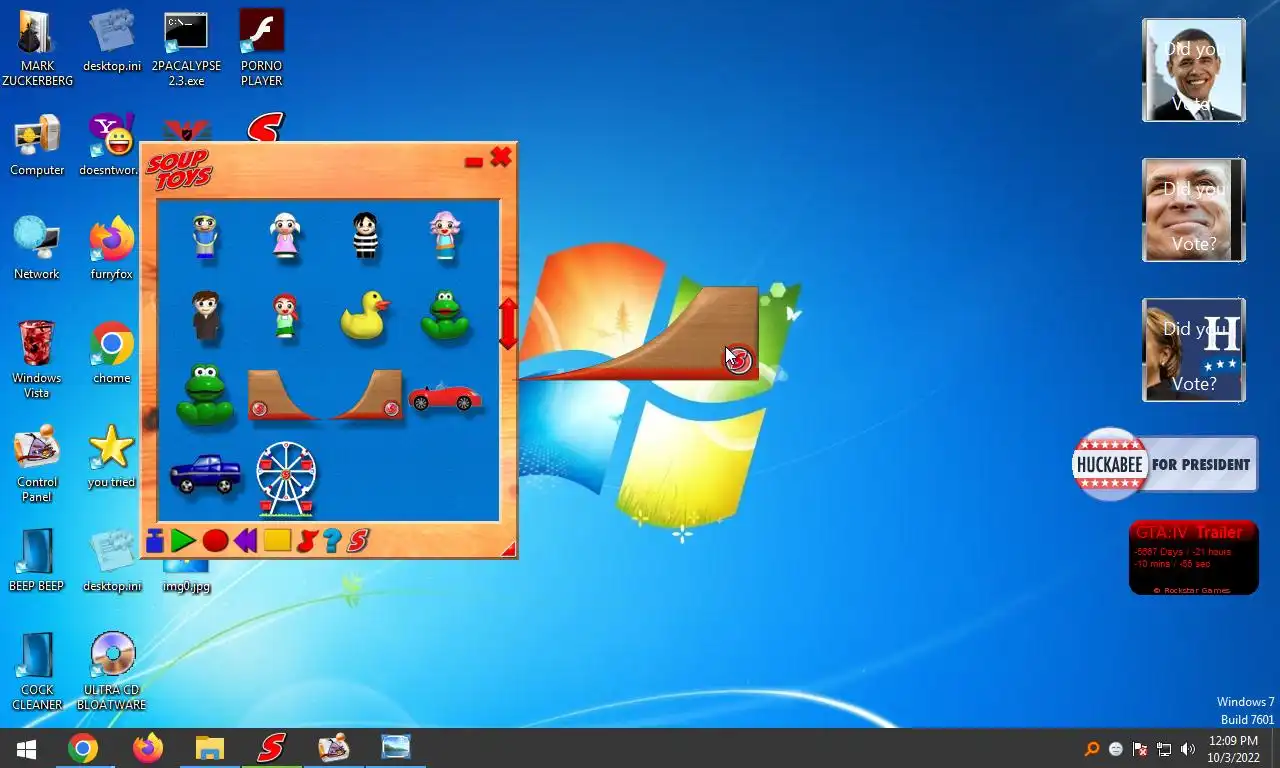Switch to Control Panel taskbar button
This screenshot has width=1280, height=768.
tap(334, 748)
